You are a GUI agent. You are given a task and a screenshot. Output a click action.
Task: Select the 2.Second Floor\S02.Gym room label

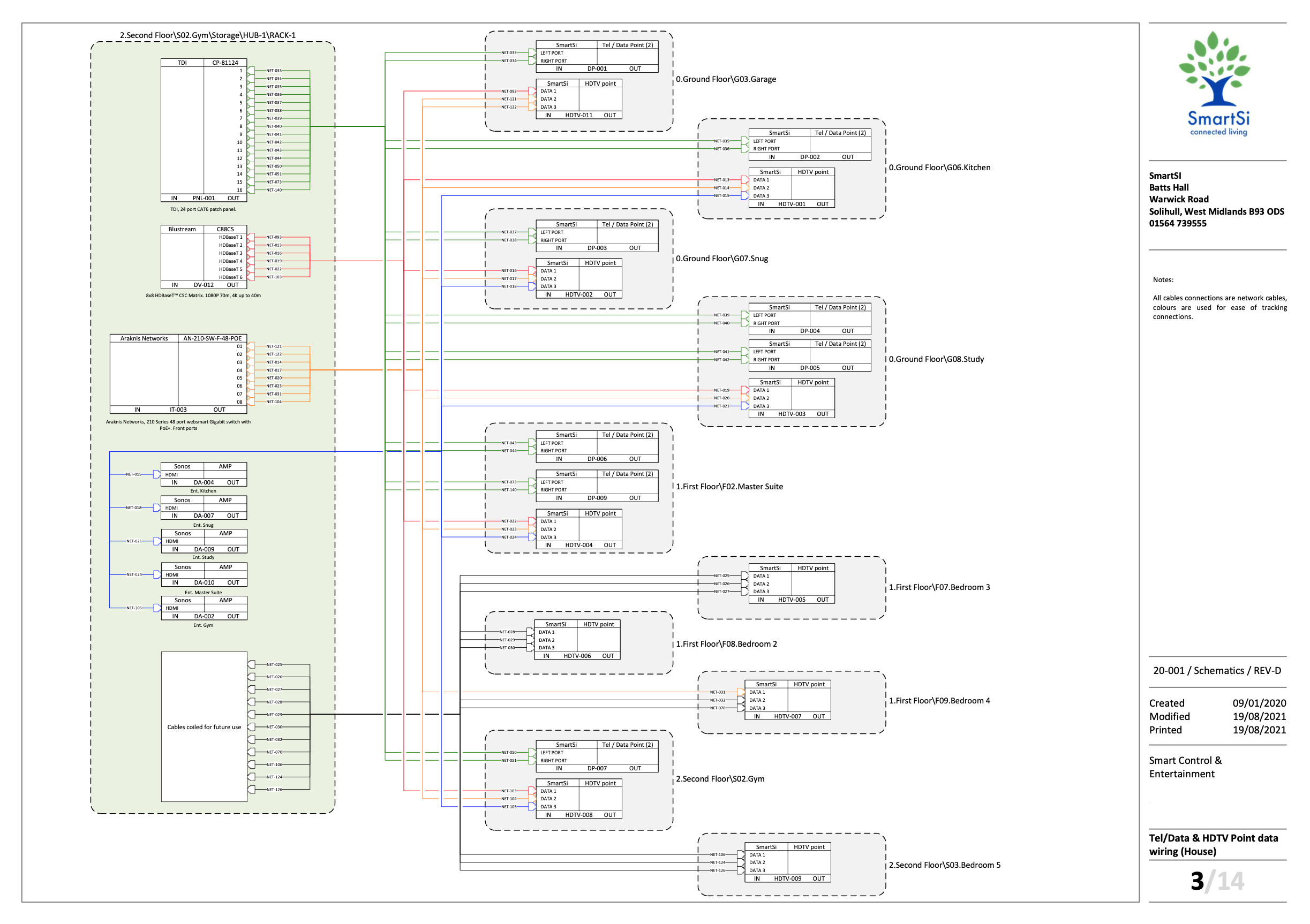click(720, 779)
